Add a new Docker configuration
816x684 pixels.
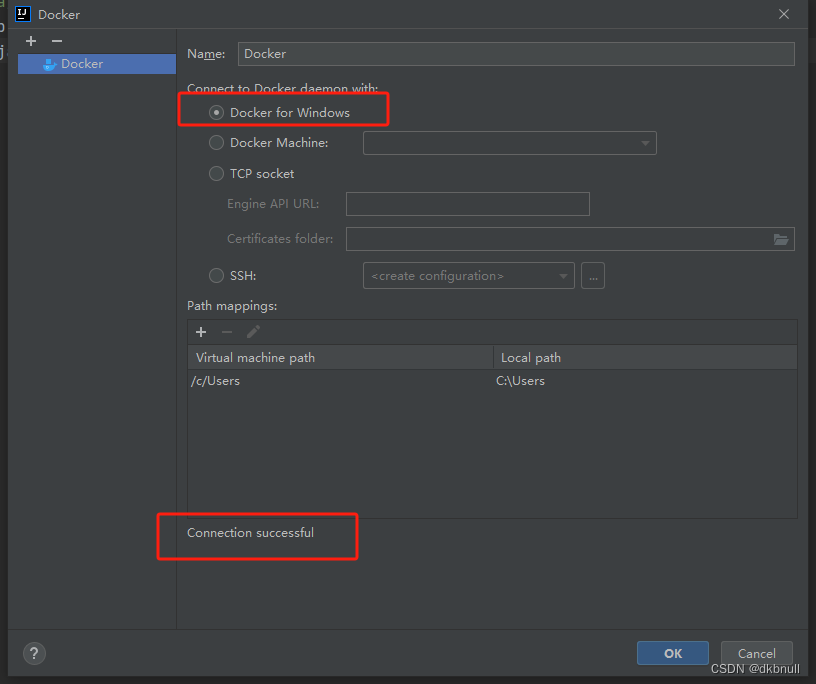[31, 41]
